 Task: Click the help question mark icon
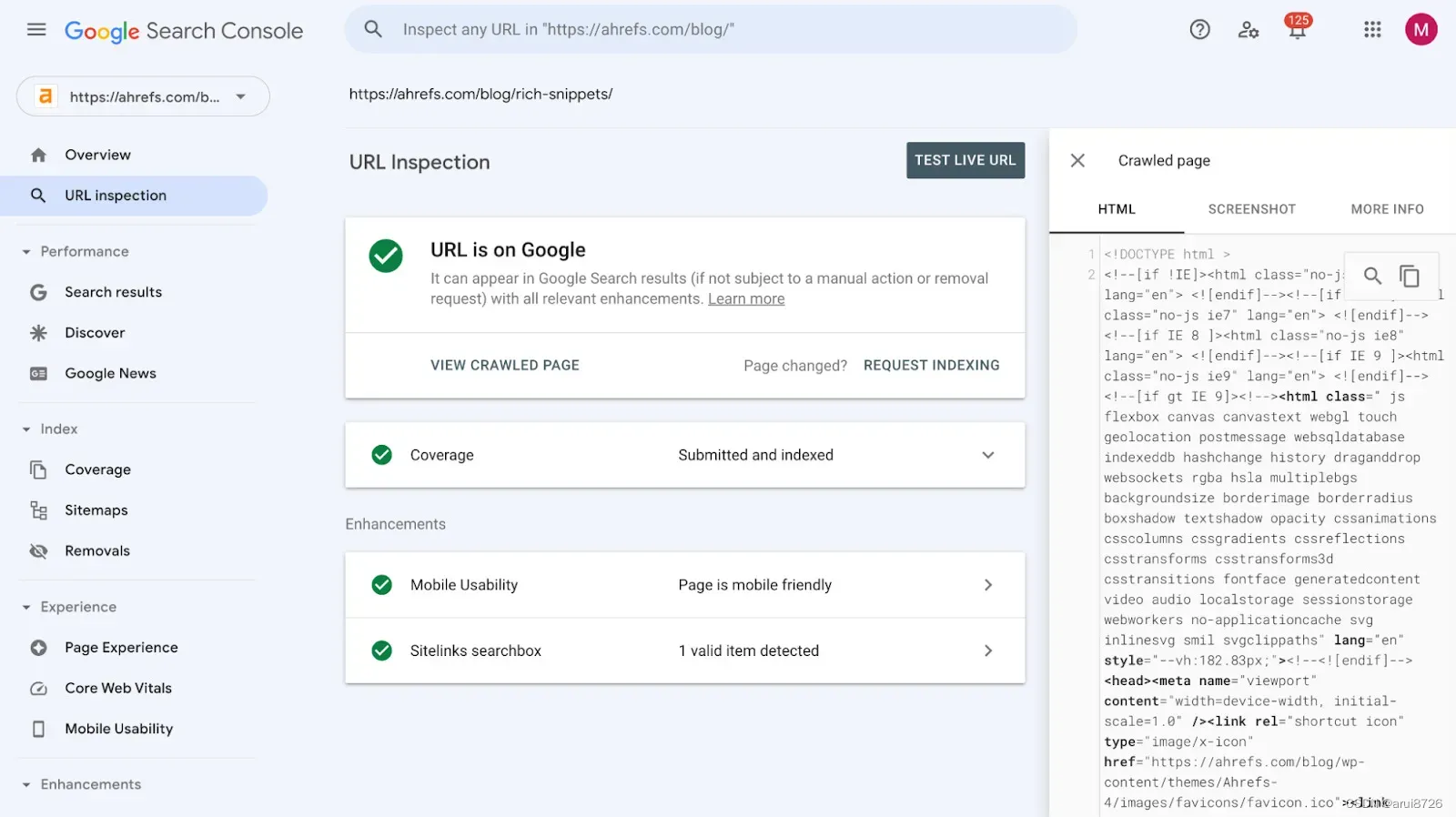[x=1199, y=30]
